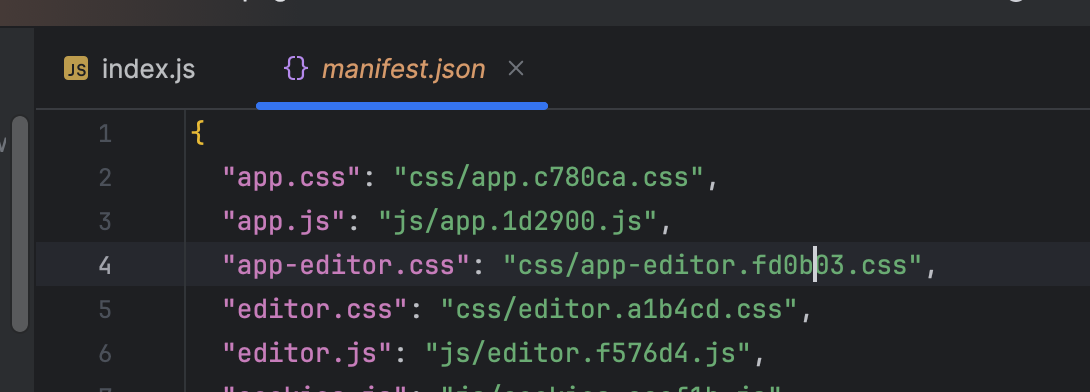Click the JS file icon on index.js tab
The image size is (1090, 392).
click(76, 68)
